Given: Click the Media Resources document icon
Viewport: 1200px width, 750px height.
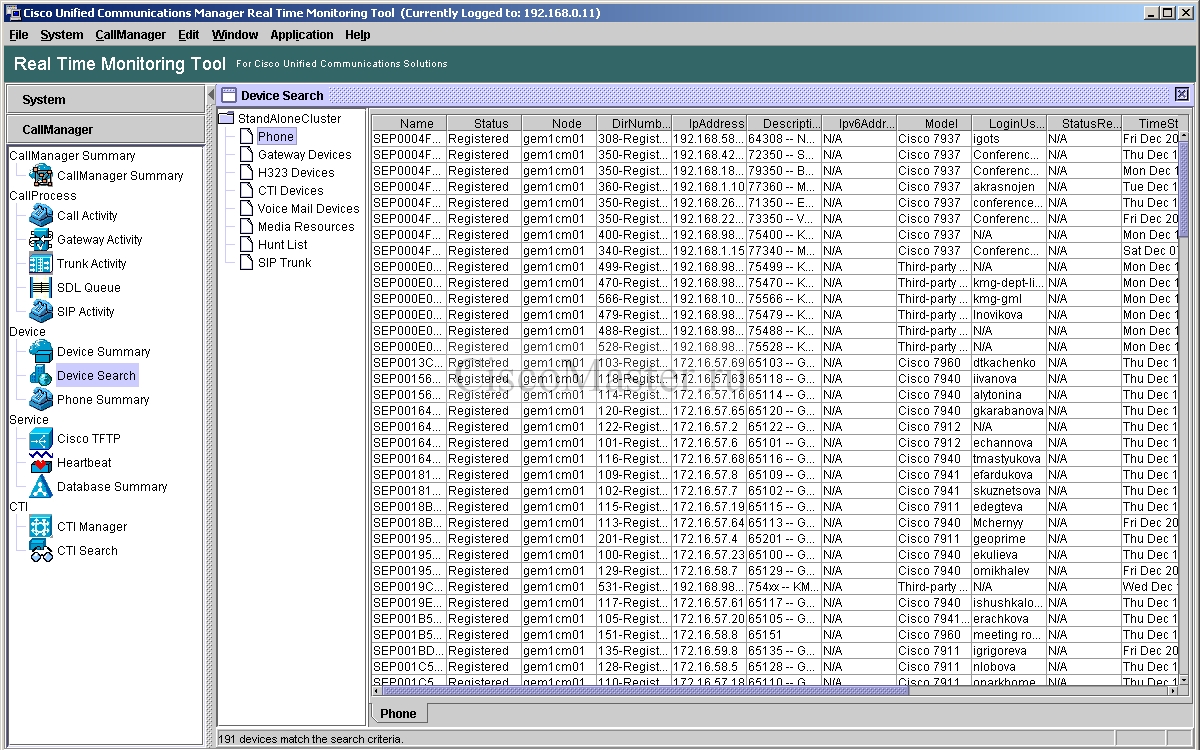Looking at the screenshot, I should tap(247, 227).
